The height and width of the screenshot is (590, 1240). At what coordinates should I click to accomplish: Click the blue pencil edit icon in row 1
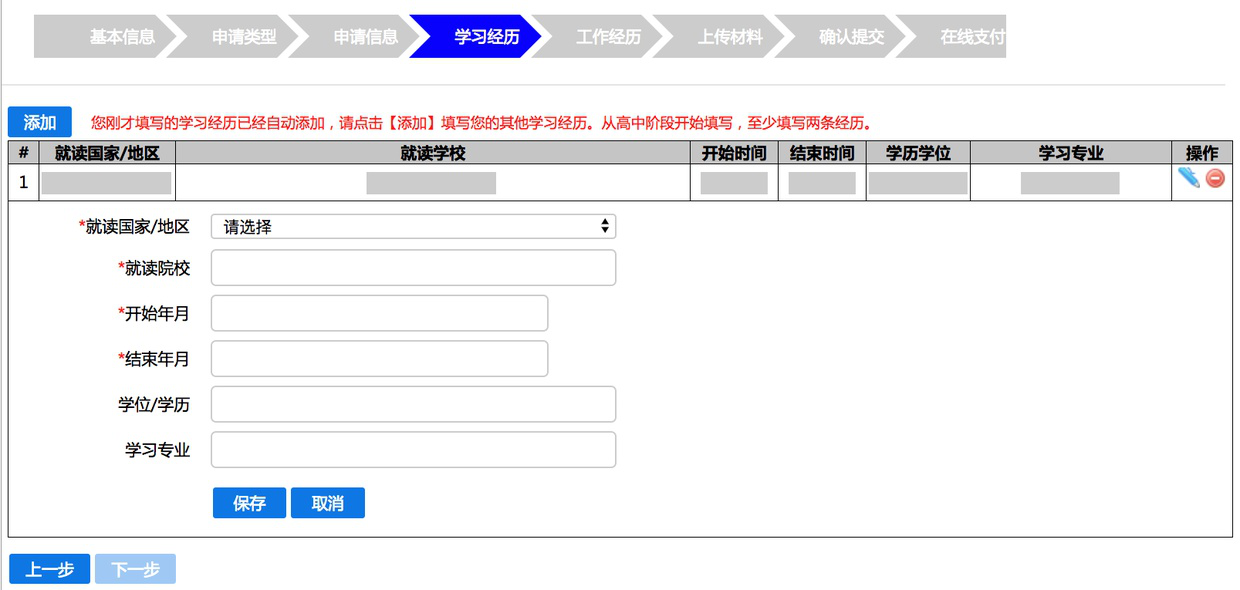click(x=1188, y=178)
